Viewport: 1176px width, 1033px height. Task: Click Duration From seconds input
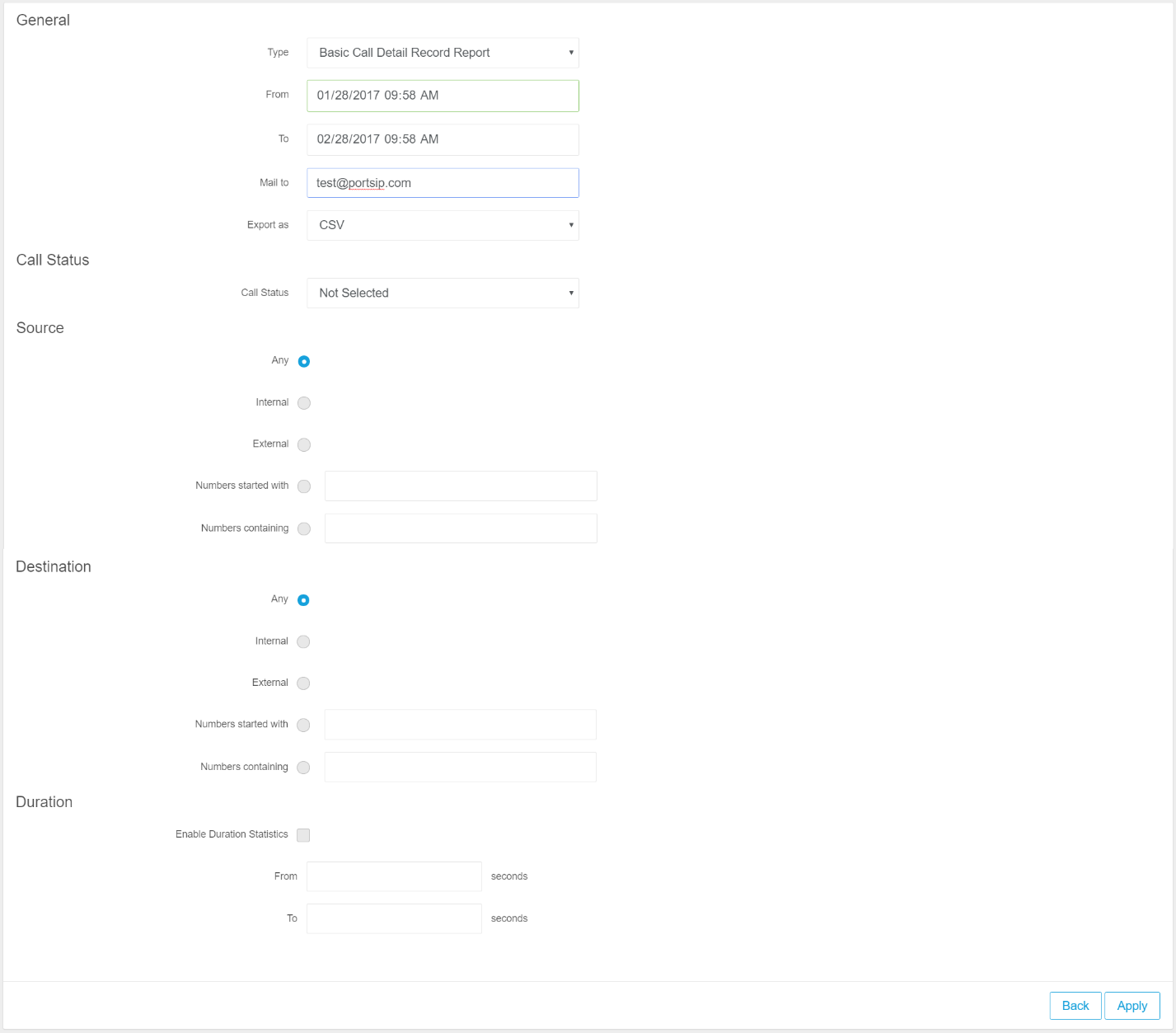pyautogui.click(x=394, y=876)
